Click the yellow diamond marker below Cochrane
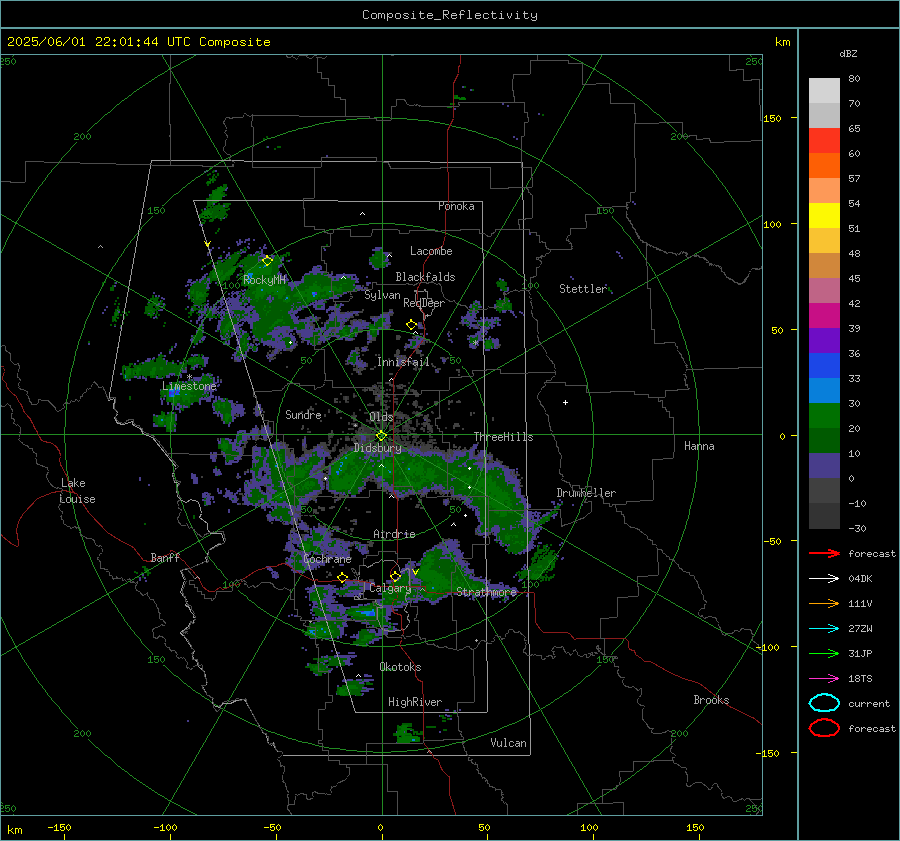 point(342,577)
